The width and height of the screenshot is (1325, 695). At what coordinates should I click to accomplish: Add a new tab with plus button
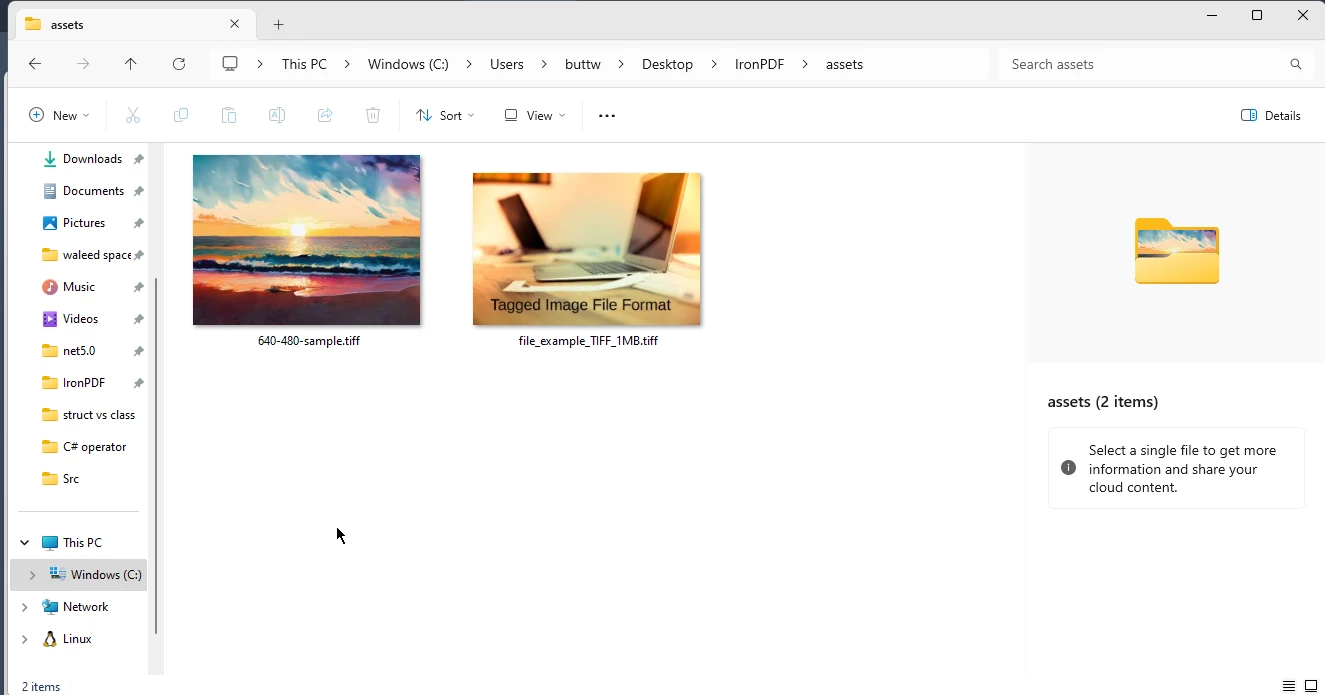(279, 24)
